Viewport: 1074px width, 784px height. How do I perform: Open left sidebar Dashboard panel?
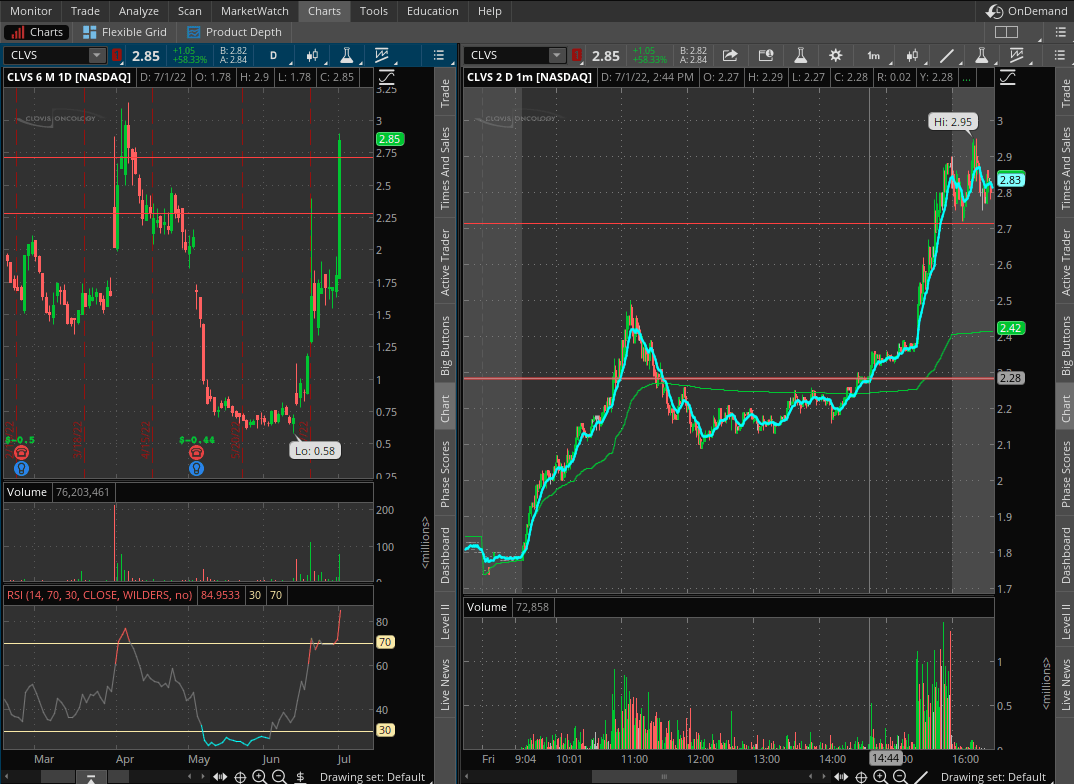(445, 555)
